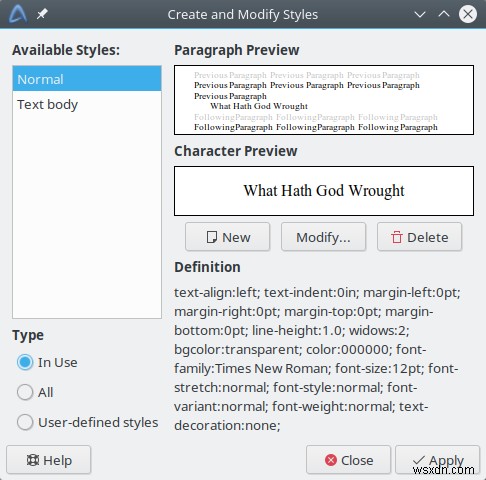Click the red X icon on Close button
The image size is (486, 480).
click(331, 460)
